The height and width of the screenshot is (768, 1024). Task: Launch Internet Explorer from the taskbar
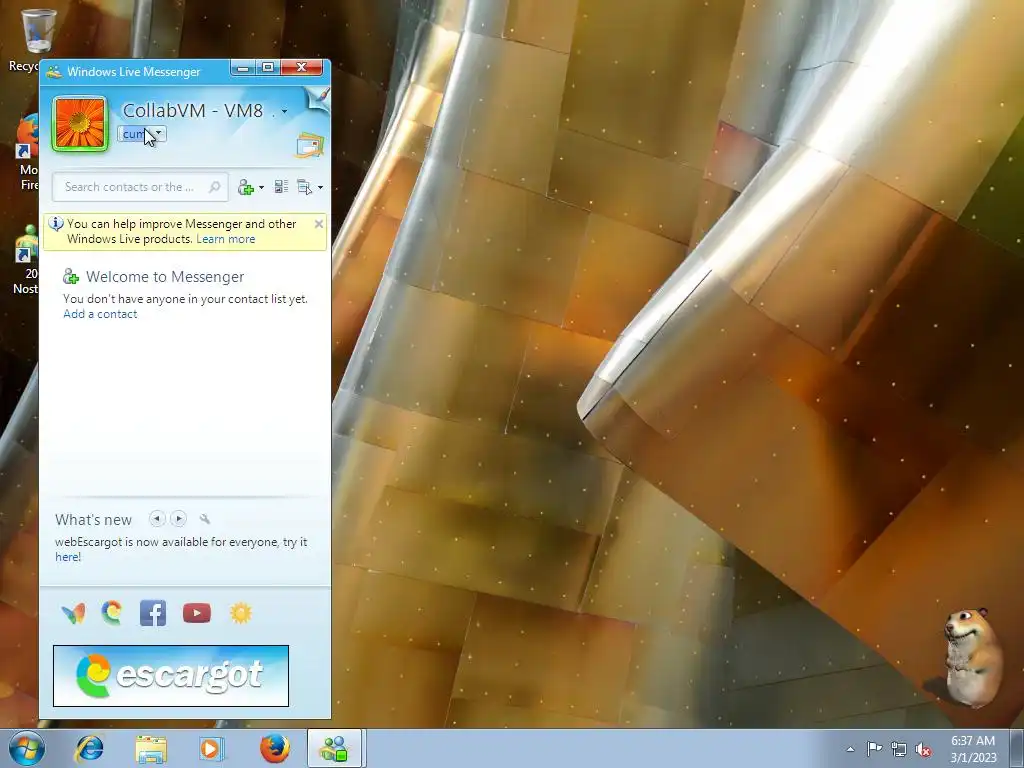(89, 748)
